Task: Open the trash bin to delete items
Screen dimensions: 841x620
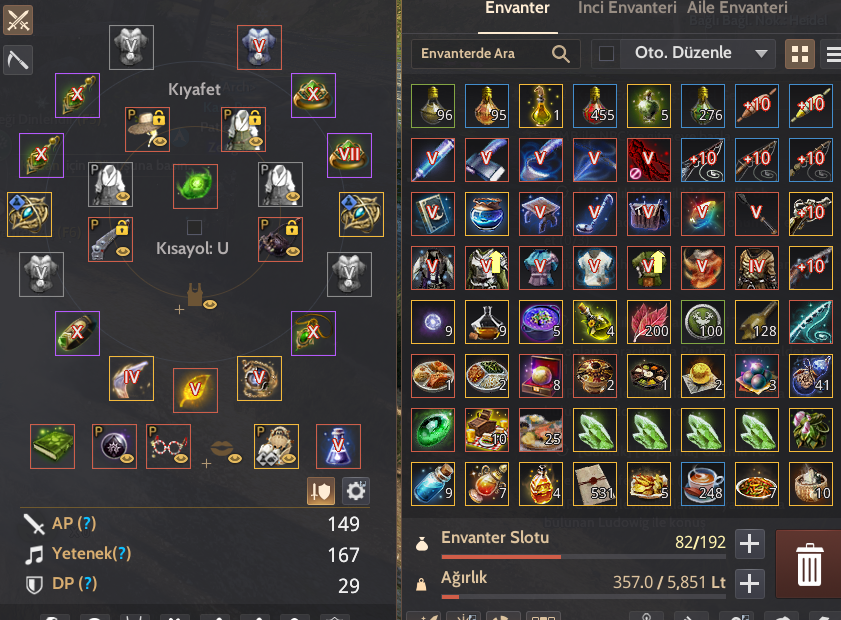Action: (808, 564)
